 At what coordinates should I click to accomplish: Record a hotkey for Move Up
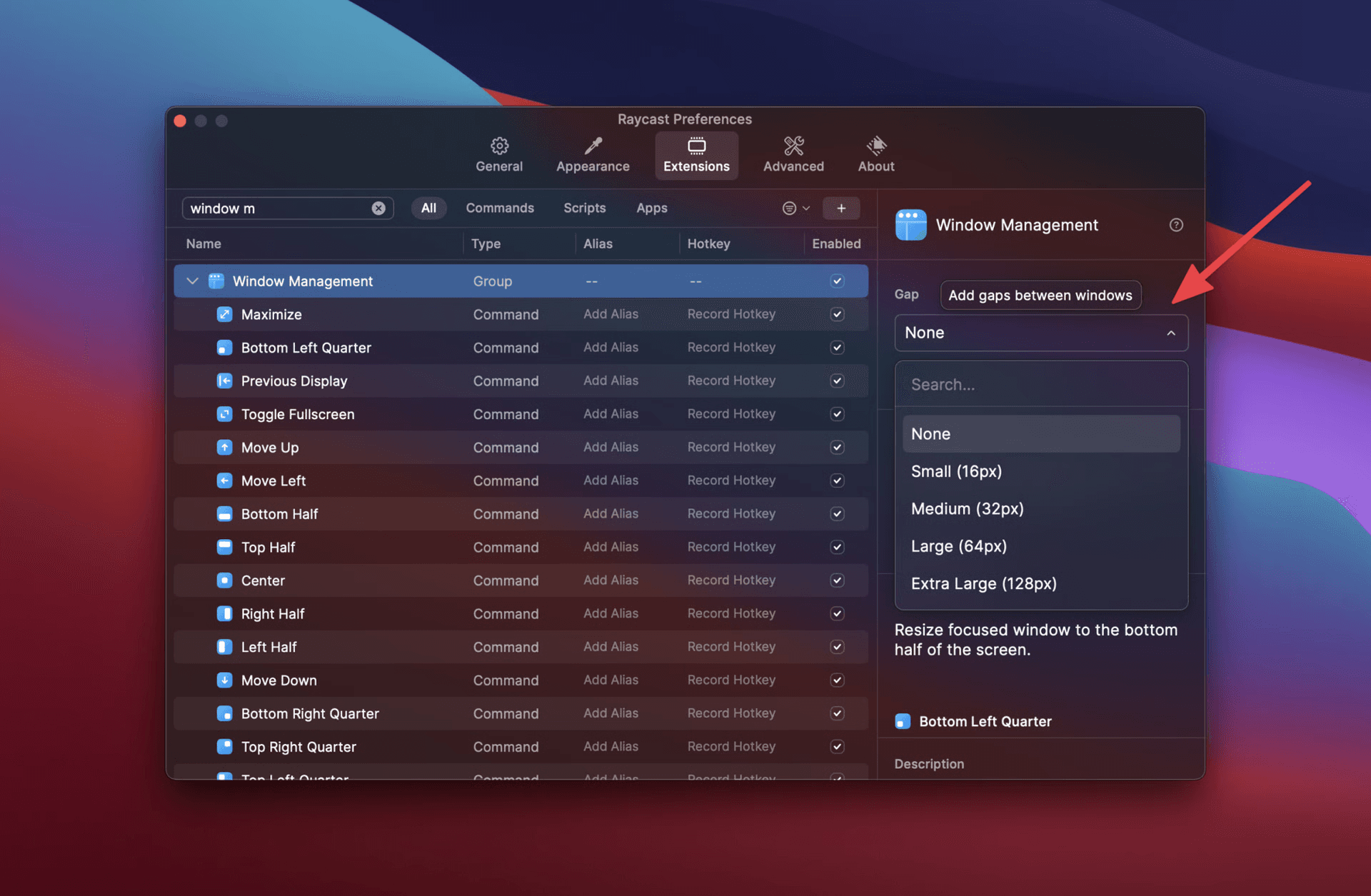click(730, 447)
